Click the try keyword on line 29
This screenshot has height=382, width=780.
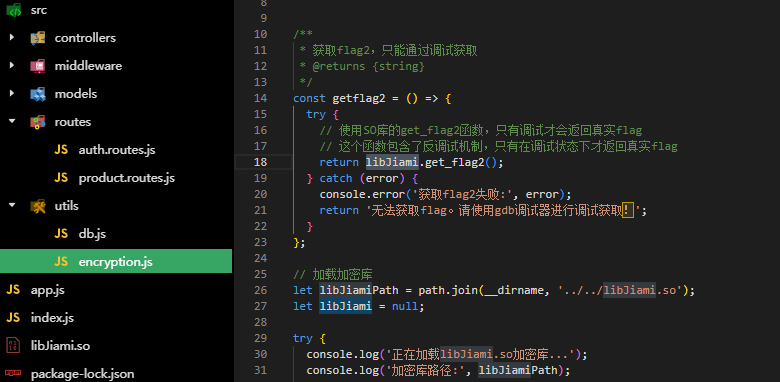302,338
